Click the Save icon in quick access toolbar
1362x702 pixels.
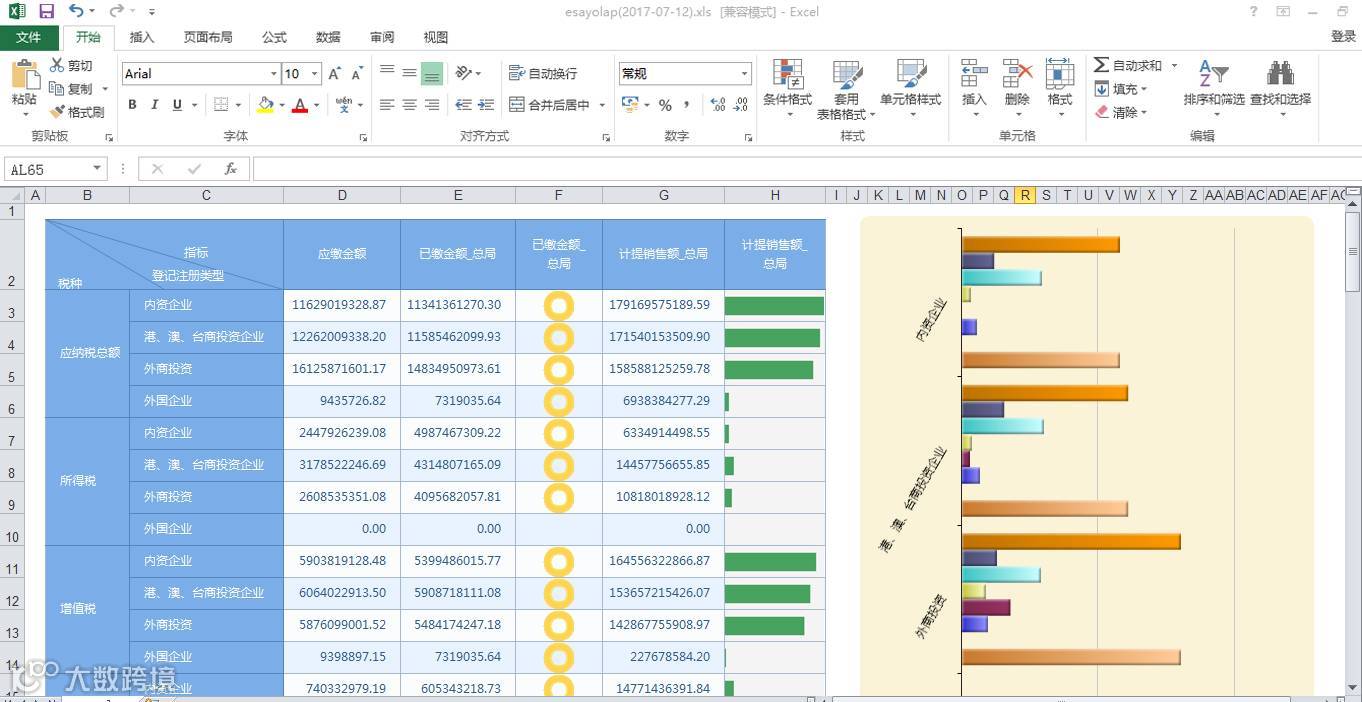(46, 11)
